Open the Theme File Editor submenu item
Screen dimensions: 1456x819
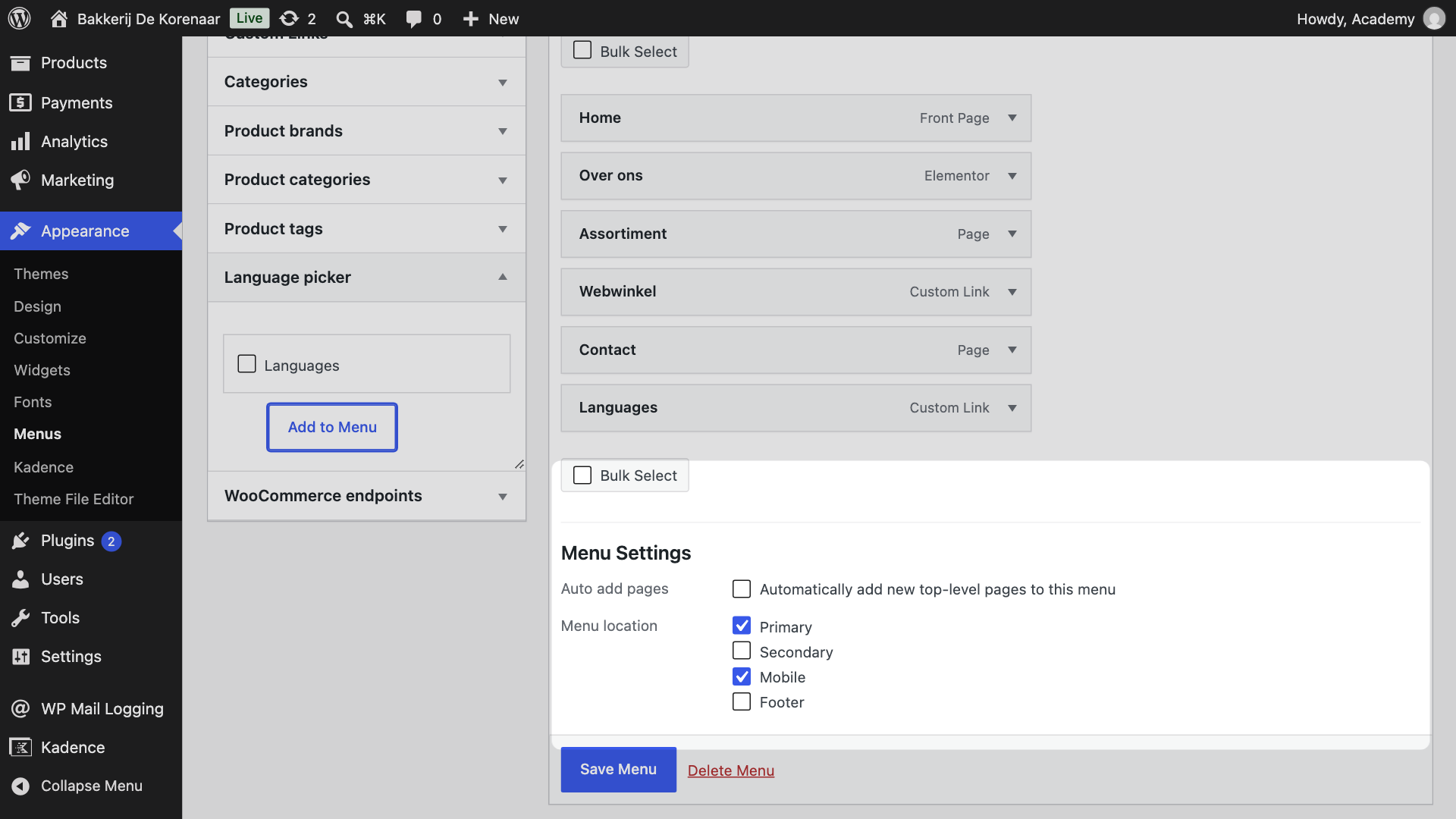pos(74,499)
